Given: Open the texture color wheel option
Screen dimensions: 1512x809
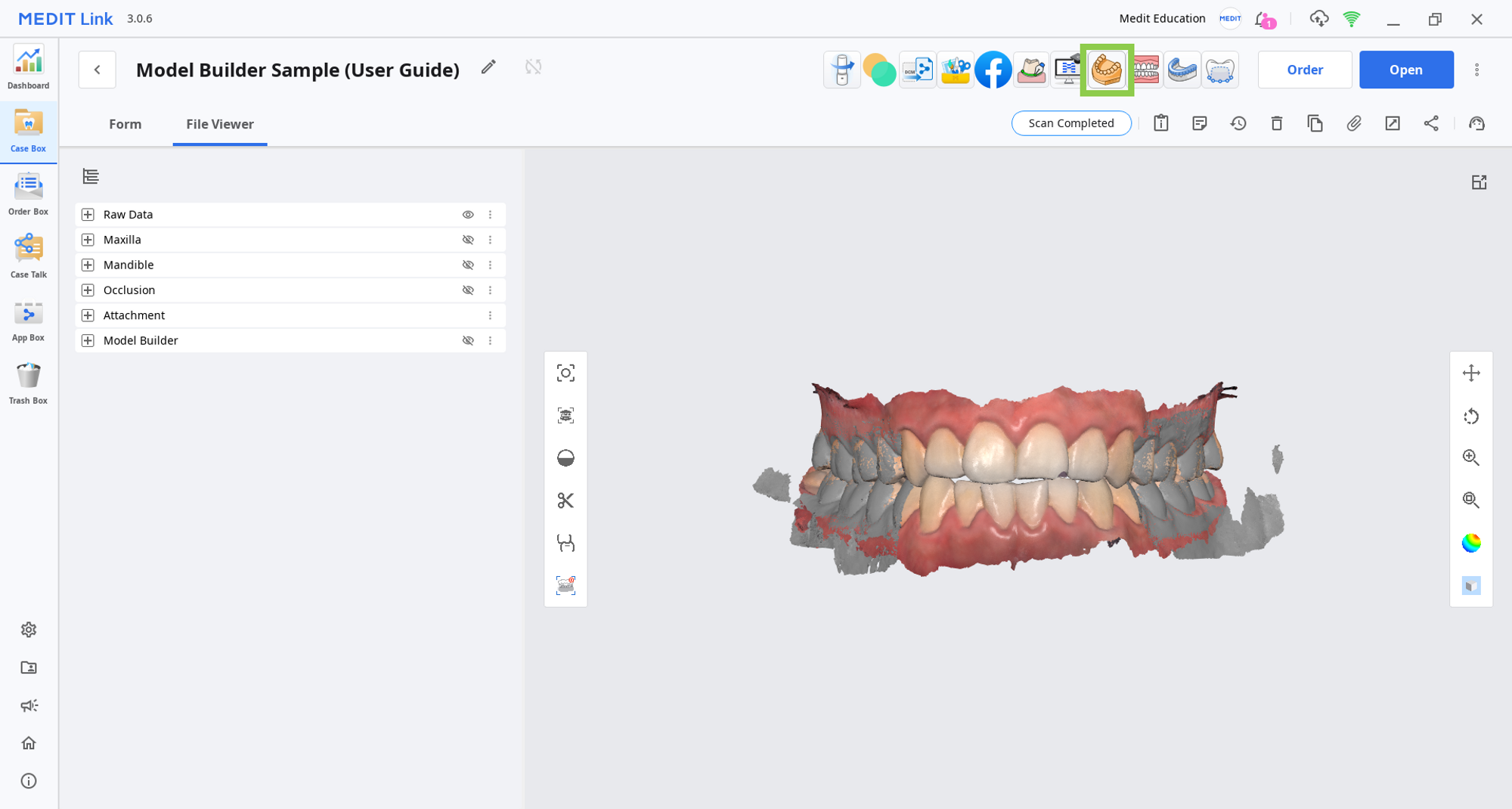Looking at the screenshot, I should 1471,543.
